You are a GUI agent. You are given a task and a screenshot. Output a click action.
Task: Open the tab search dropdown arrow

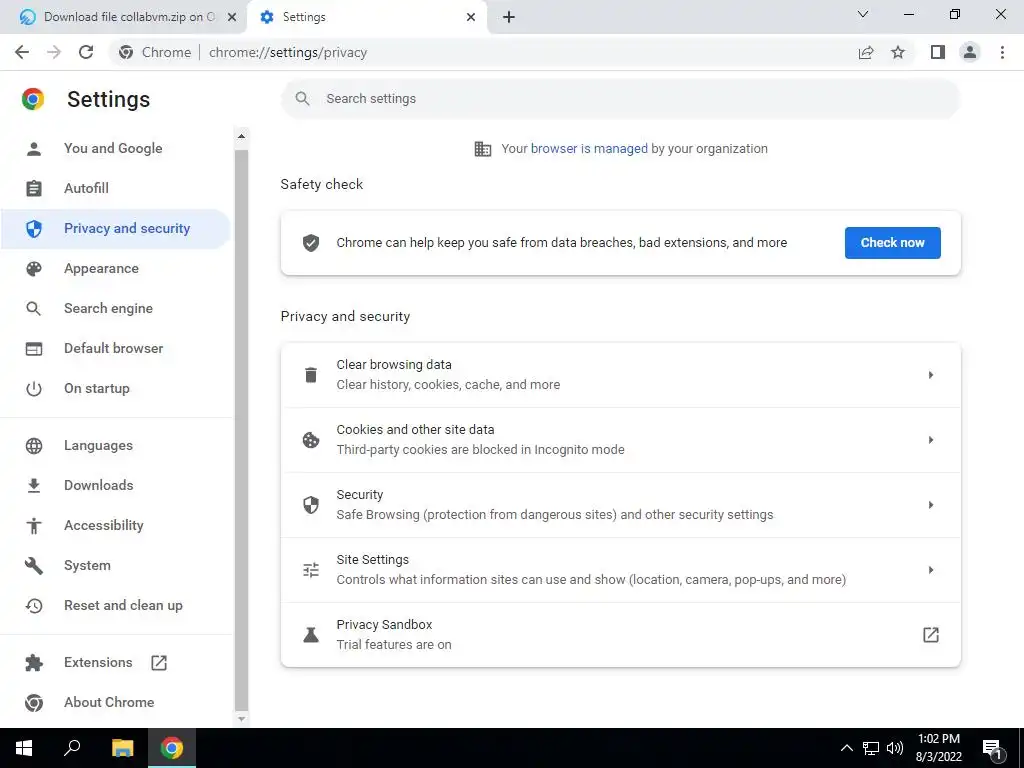click(863, 14)
